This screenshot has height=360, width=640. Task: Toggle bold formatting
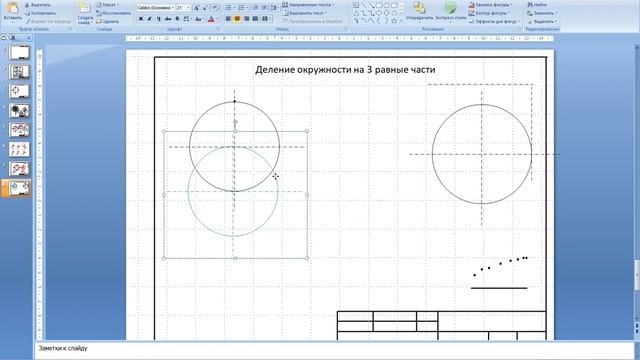tap(141, 19)
